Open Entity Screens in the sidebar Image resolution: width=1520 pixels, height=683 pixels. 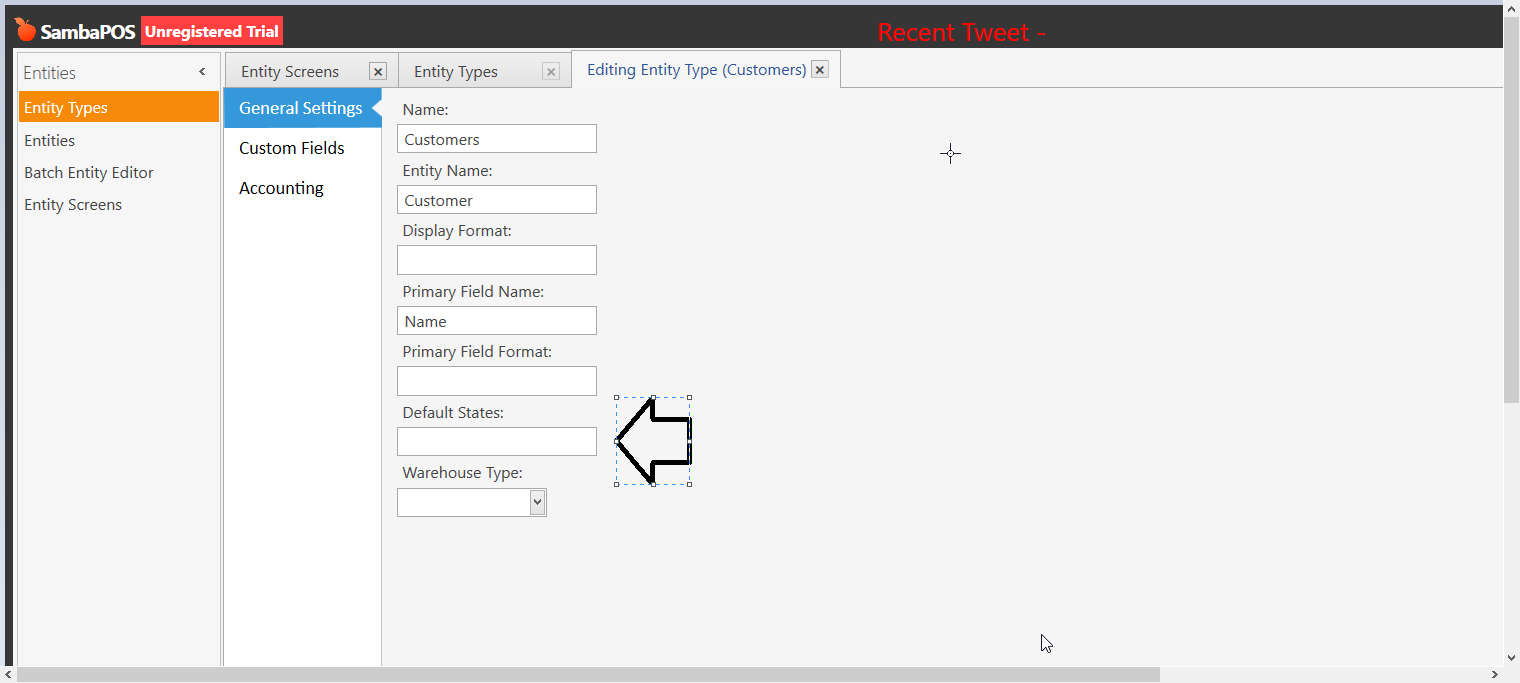pyautogui.click(x=119, y=204)
